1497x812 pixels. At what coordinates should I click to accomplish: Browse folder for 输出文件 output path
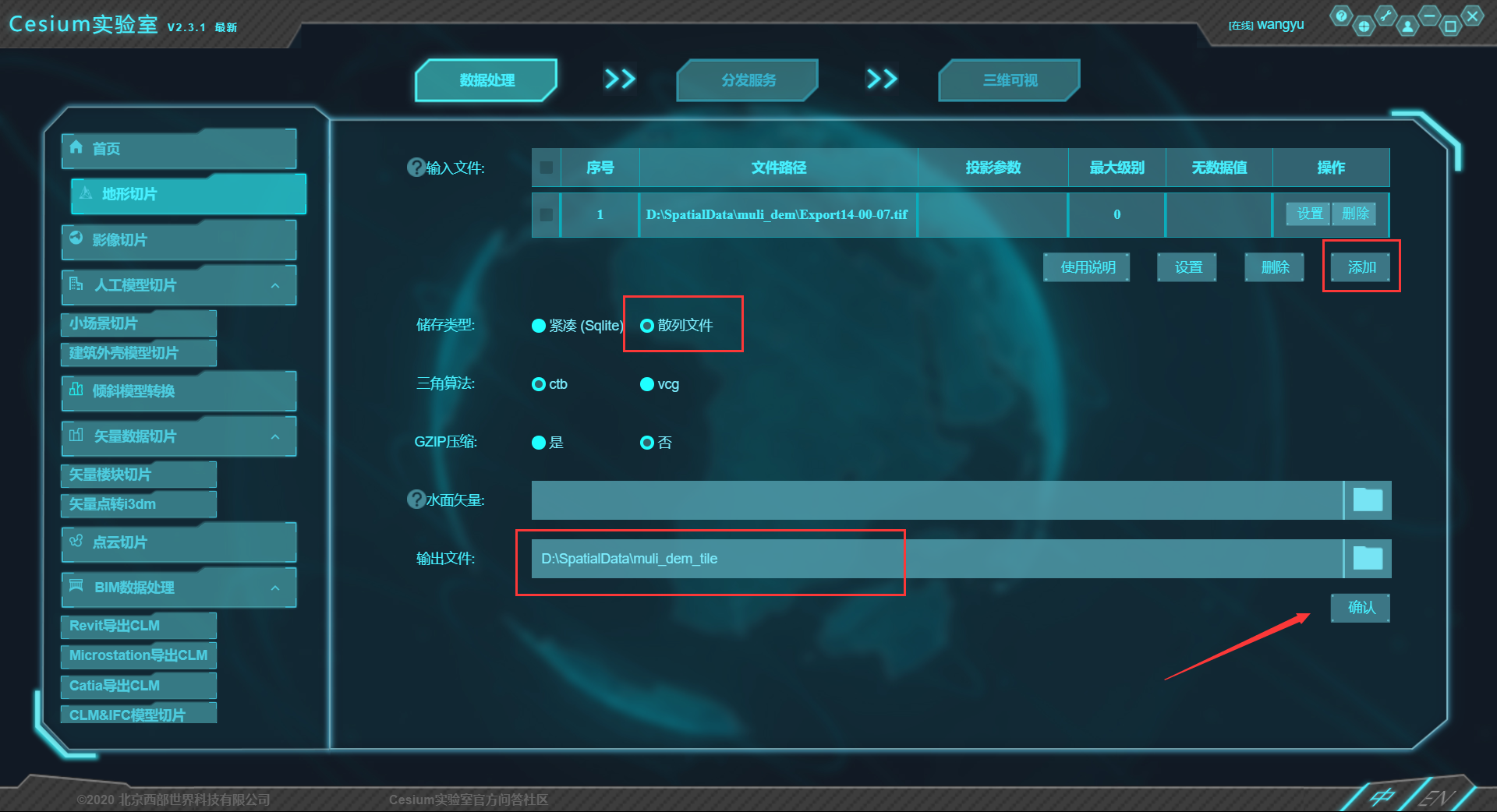(1368, 558)
